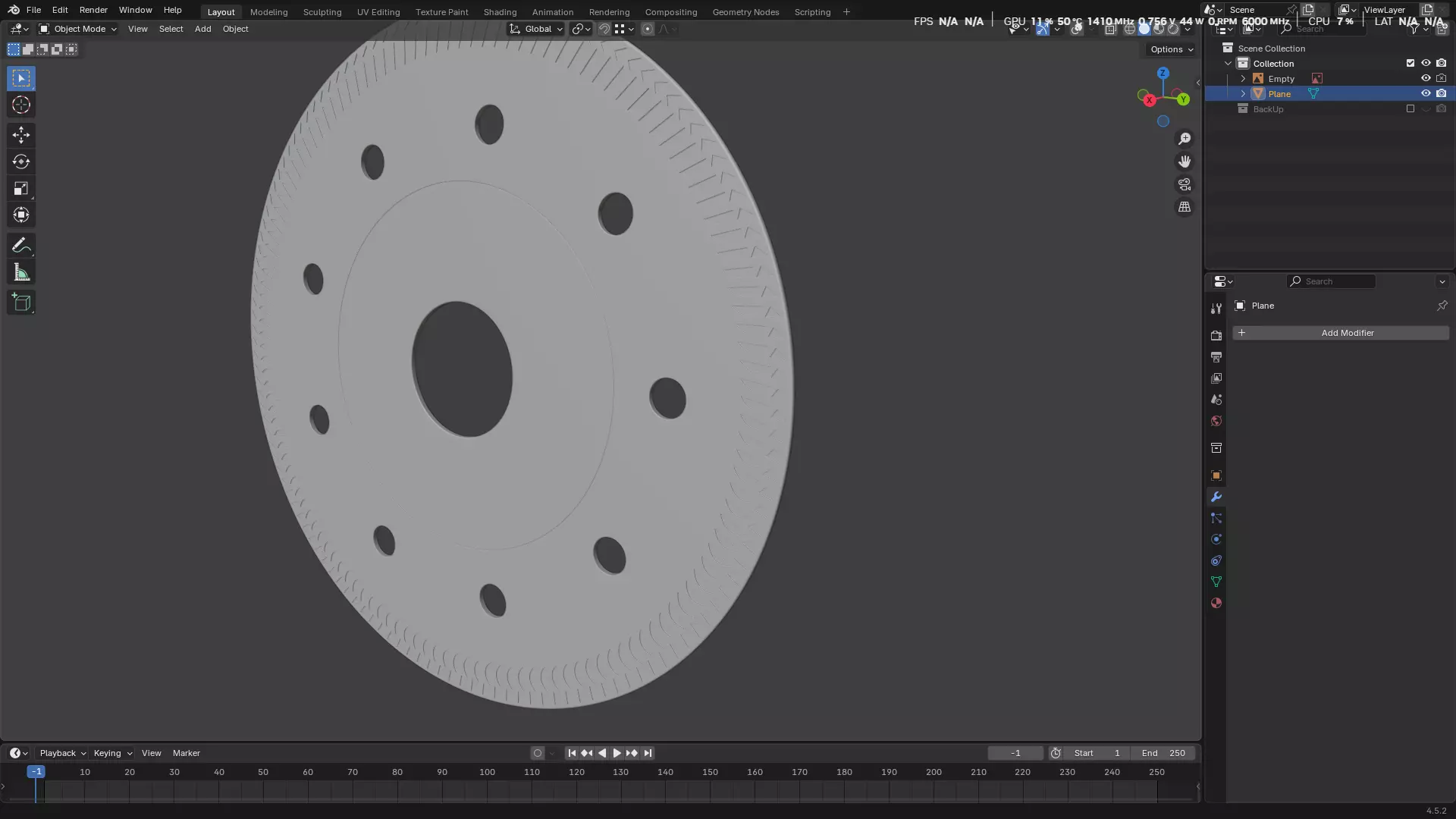Open the Render properties tab
1456x819 pixels.
click(1216, 335)
